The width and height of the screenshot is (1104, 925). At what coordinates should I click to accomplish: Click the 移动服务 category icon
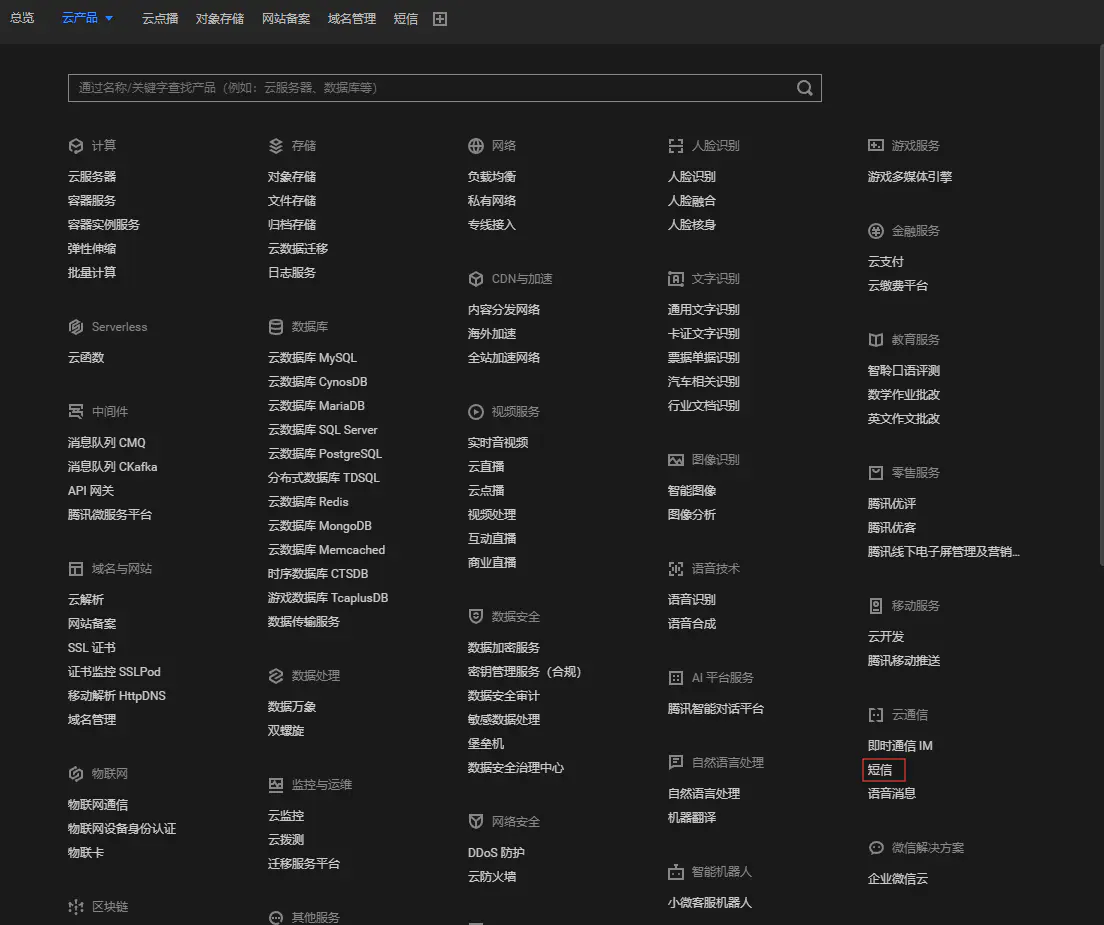pyautogui.click(x=876, y=606)
